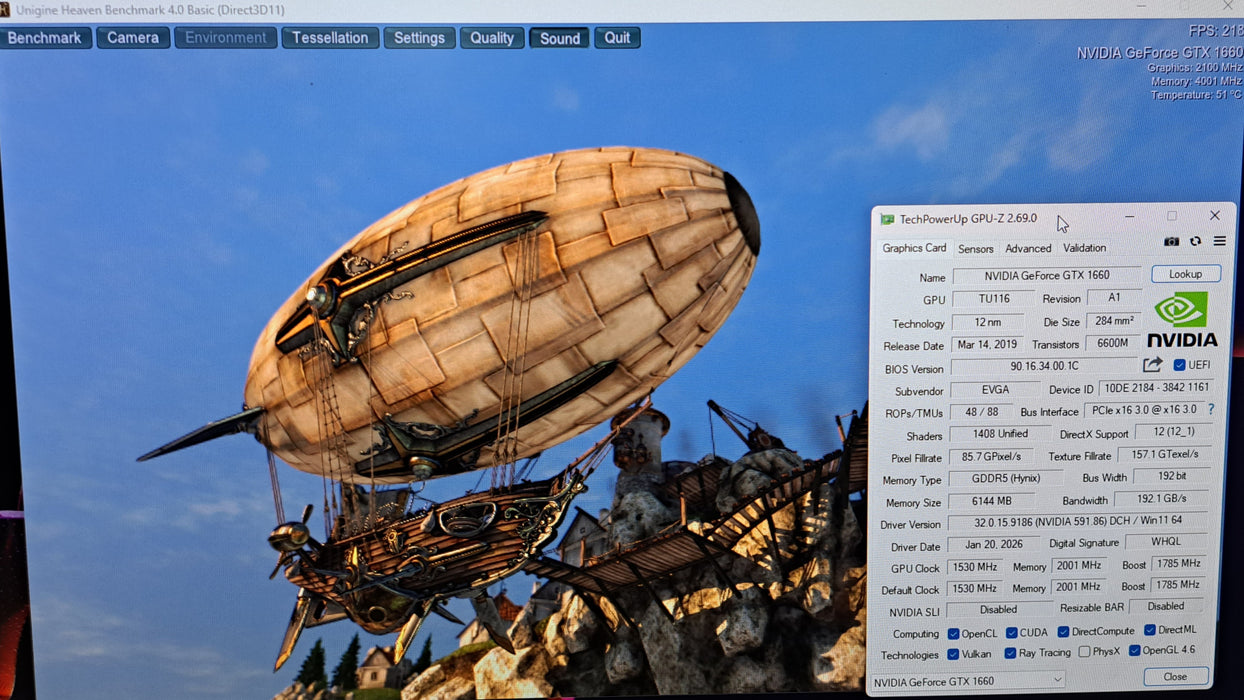Click Benchmark in Heaven menu bar
1244x700 pixels.
coord(45,38)
